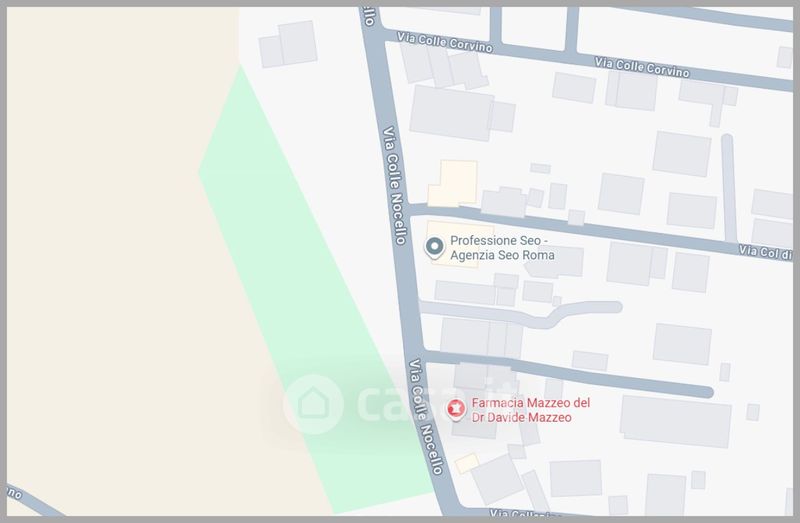Viewport: 800px width, 523px height.
Task: Click the two gray buildings at top left
Action: [x=288, y=44]
